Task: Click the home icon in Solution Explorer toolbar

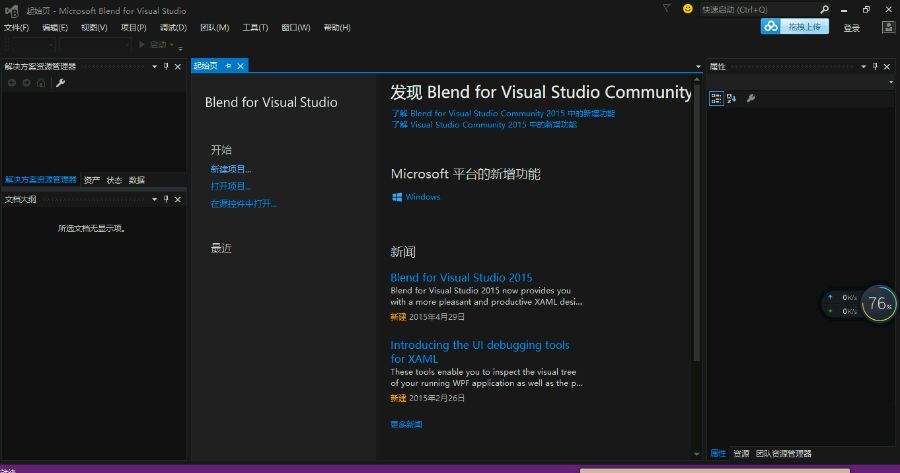Action: [41, 83]
